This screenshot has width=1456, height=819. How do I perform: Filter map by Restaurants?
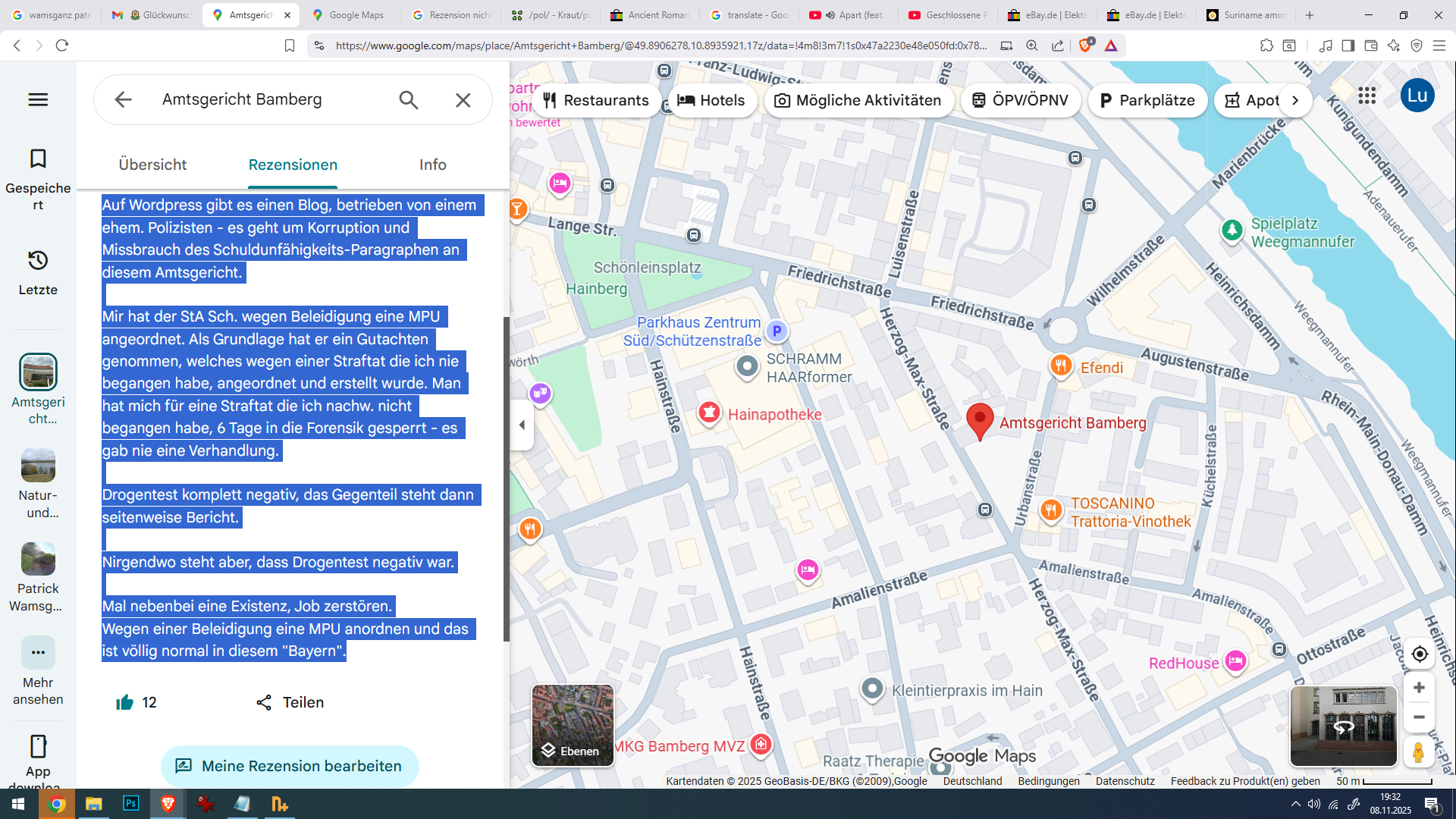tap(597, 100)
